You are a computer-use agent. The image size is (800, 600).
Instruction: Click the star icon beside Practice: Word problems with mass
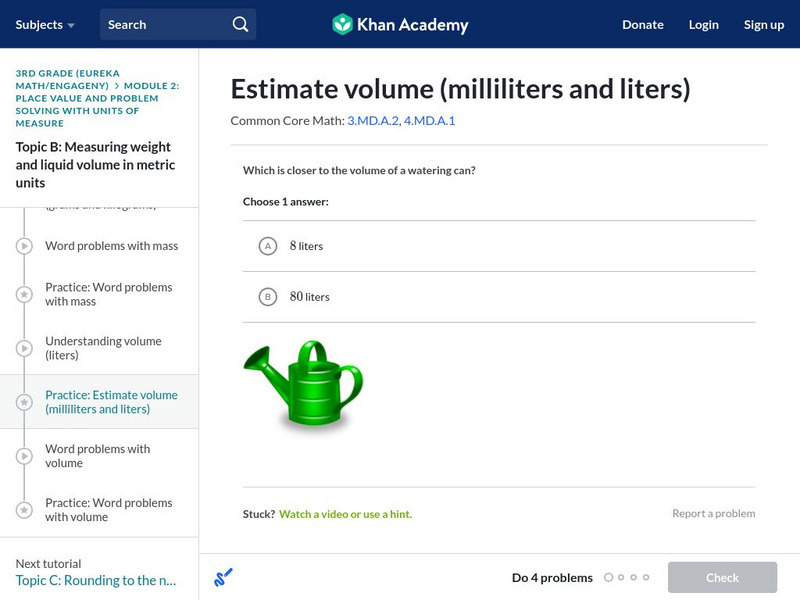click(x=24, y=294)
